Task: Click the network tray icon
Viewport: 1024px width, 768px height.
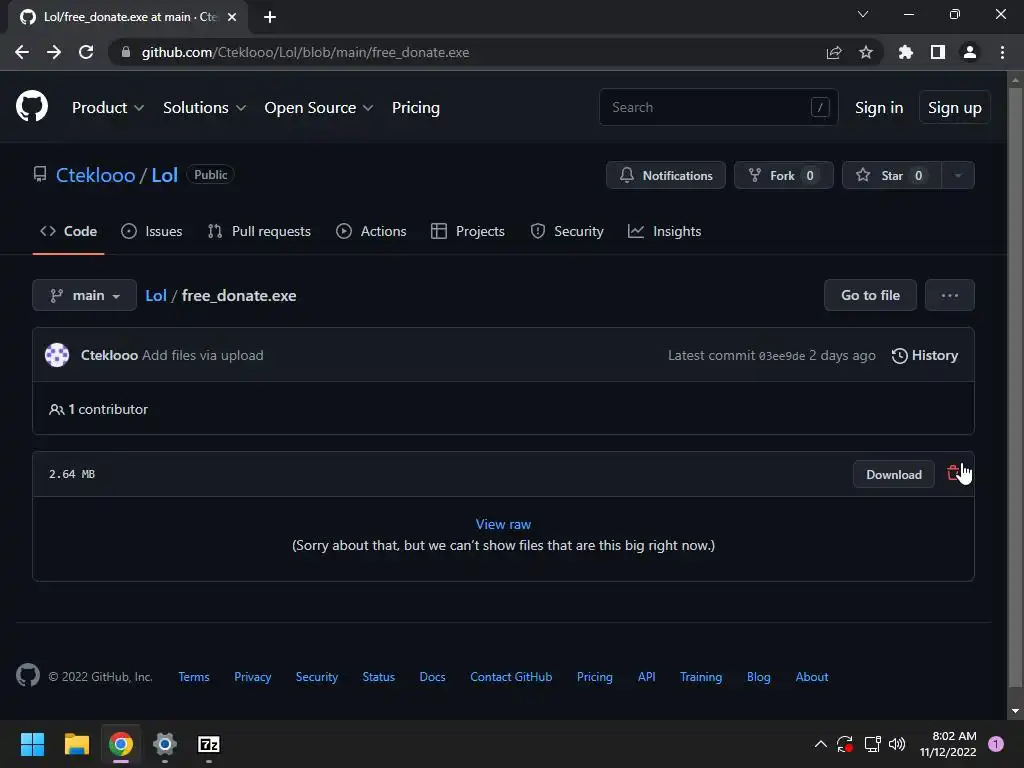Action: coord(872,744)
